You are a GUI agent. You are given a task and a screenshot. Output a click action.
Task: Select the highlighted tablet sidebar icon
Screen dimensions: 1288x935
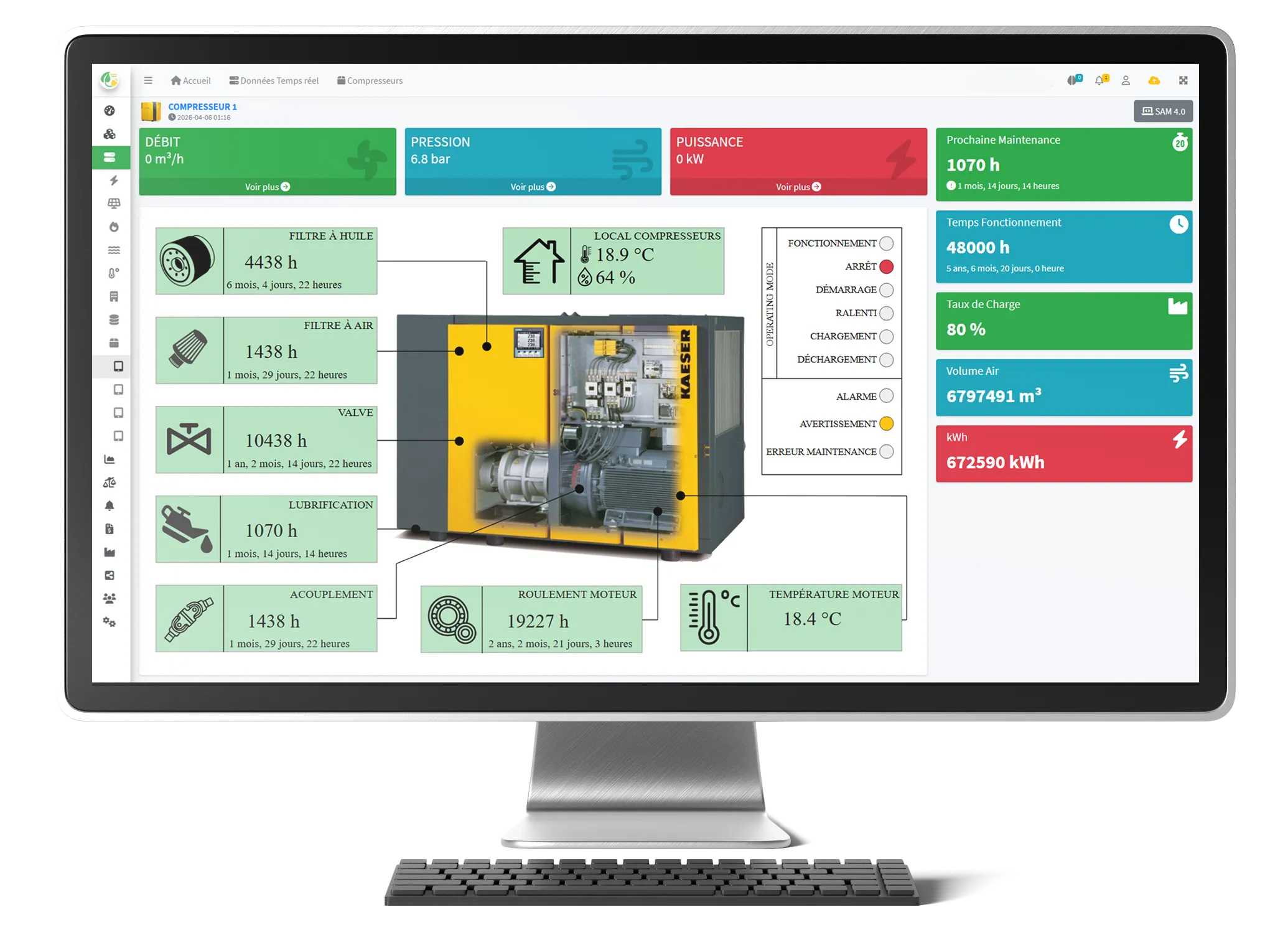[x=118, y=366]
